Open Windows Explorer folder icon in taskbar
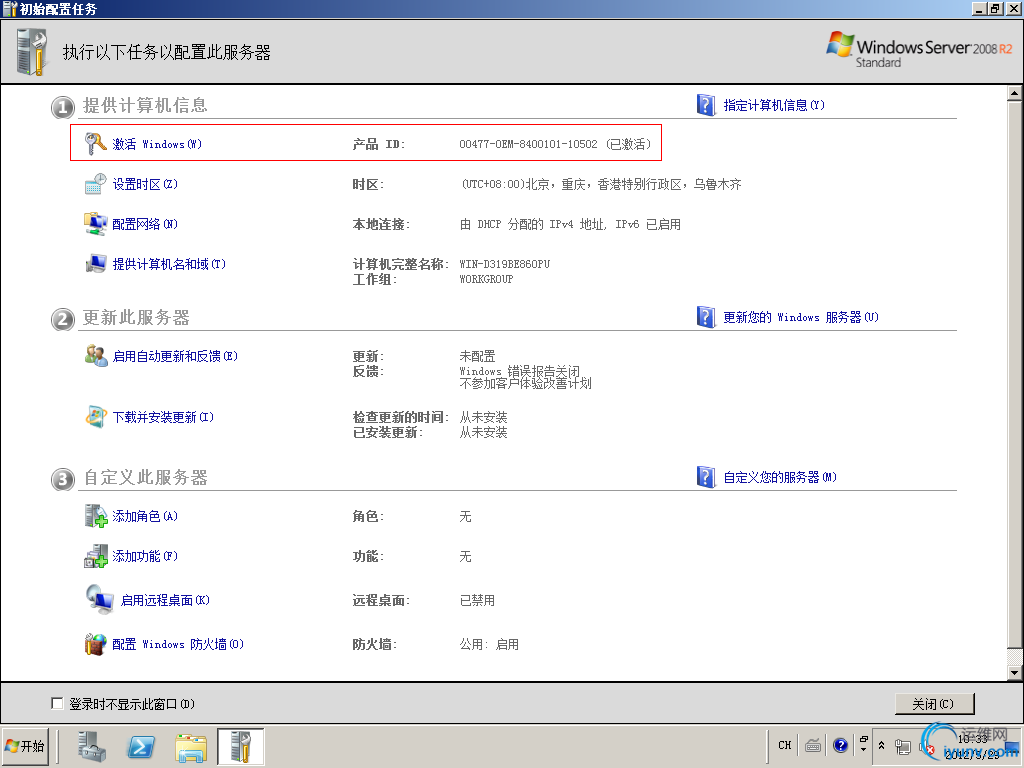 click(x=190, y=747)
